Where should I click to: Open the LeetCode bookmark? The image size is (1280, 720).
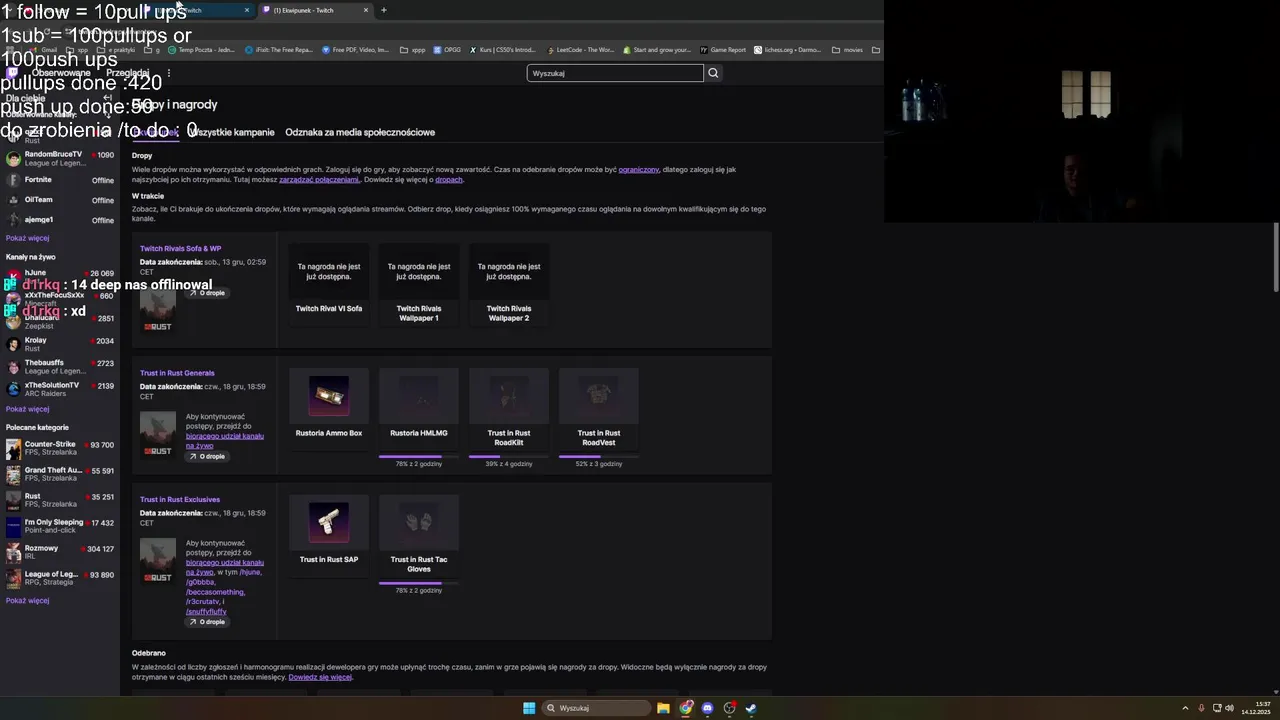[x=582, y=49]
